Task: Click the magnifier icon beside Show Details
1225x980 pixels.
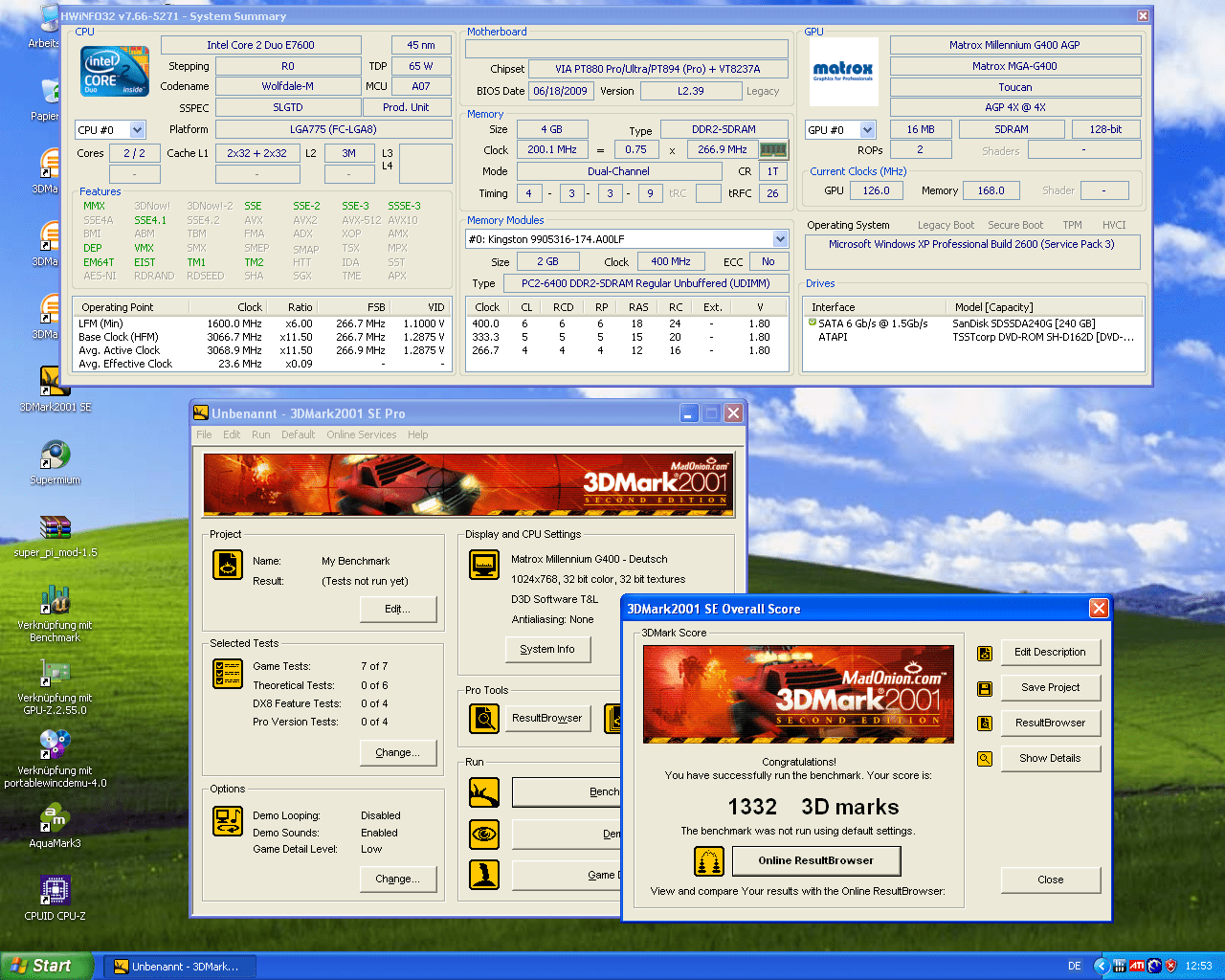Action: tap(985, 759)
